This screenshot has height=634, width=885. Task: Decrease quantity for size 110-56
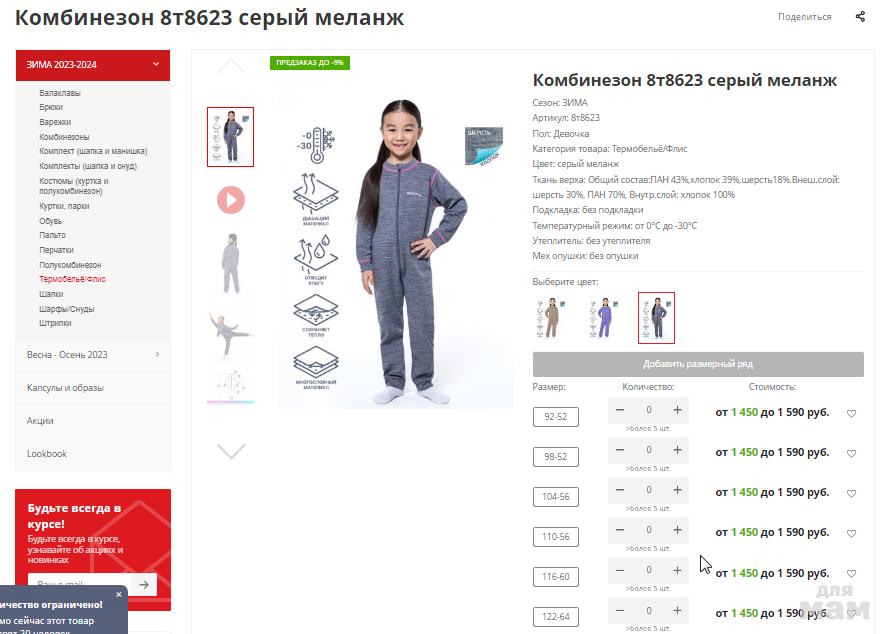pos(620,530)
